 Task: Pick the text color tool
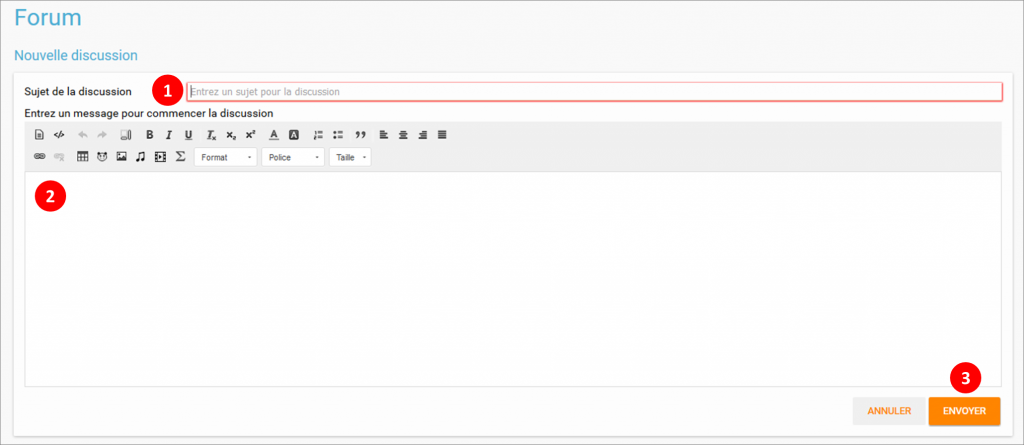point(274,134)
